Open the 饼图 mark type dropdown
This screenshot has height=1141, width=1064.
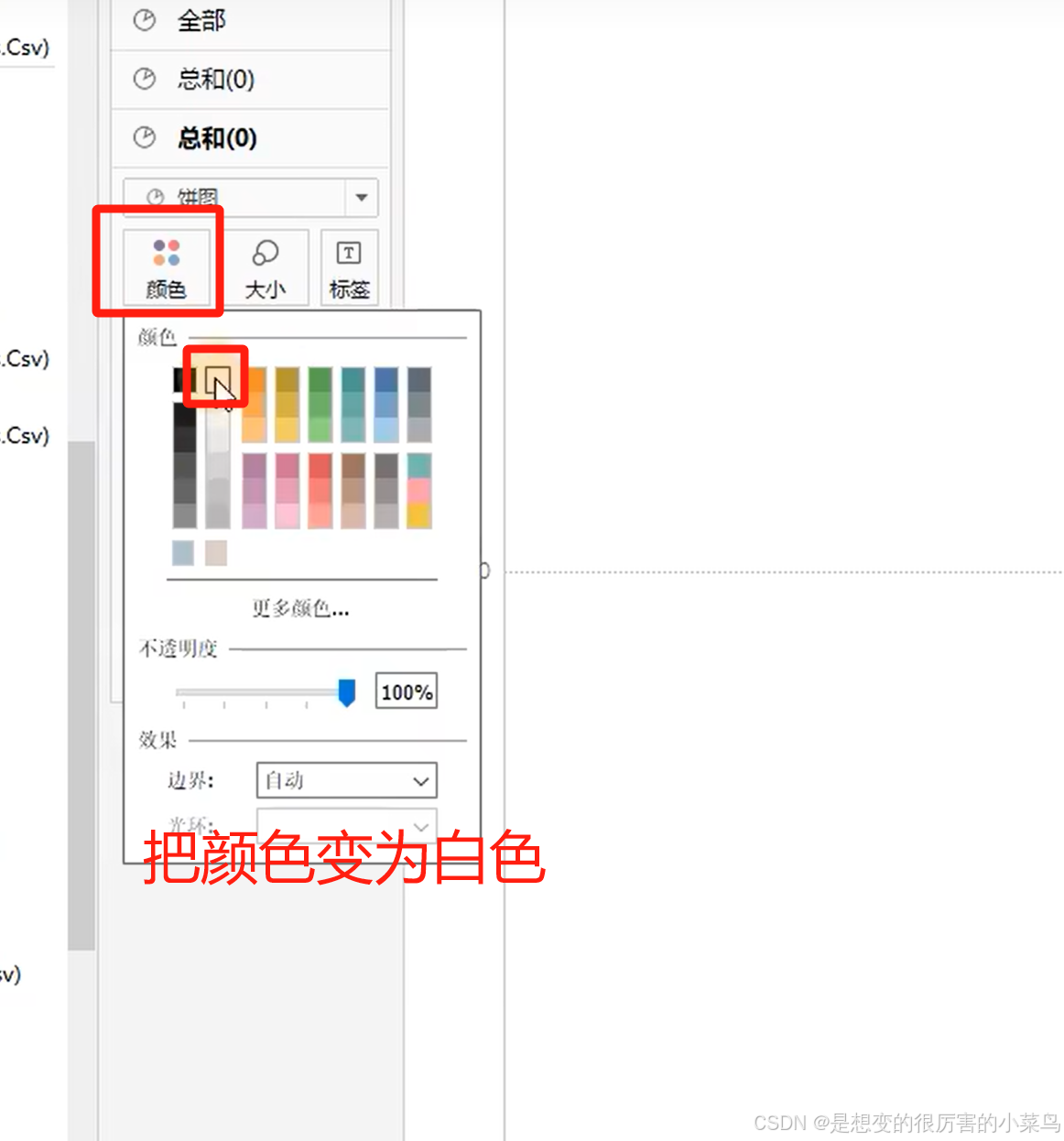click(250, 197)
